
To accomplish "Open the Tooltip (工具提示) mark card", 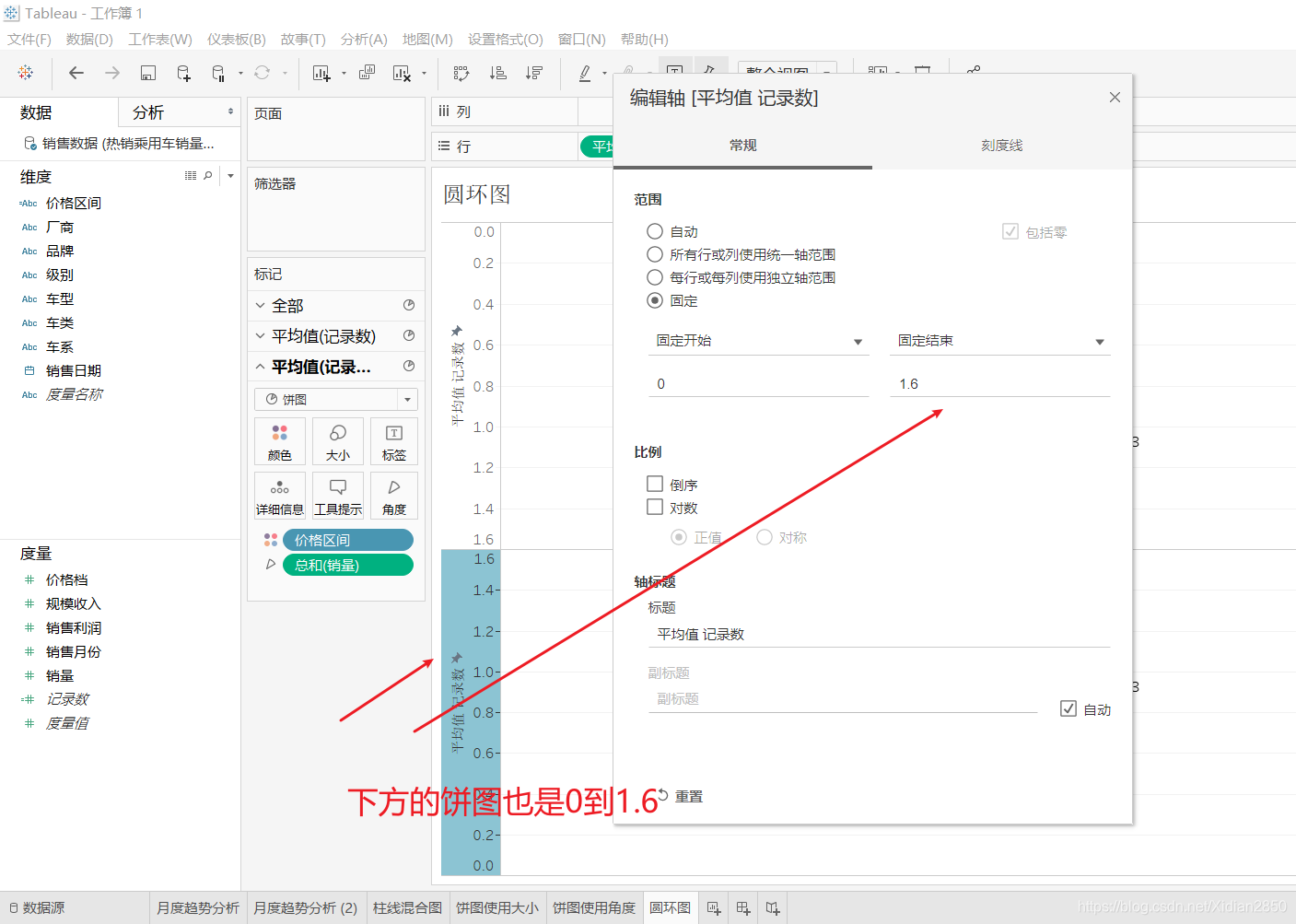I will [x=338, y=496].
